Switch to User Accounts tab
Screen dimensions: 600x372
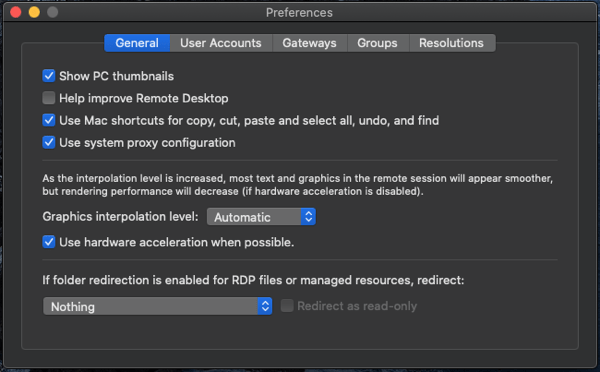[221, 43]
